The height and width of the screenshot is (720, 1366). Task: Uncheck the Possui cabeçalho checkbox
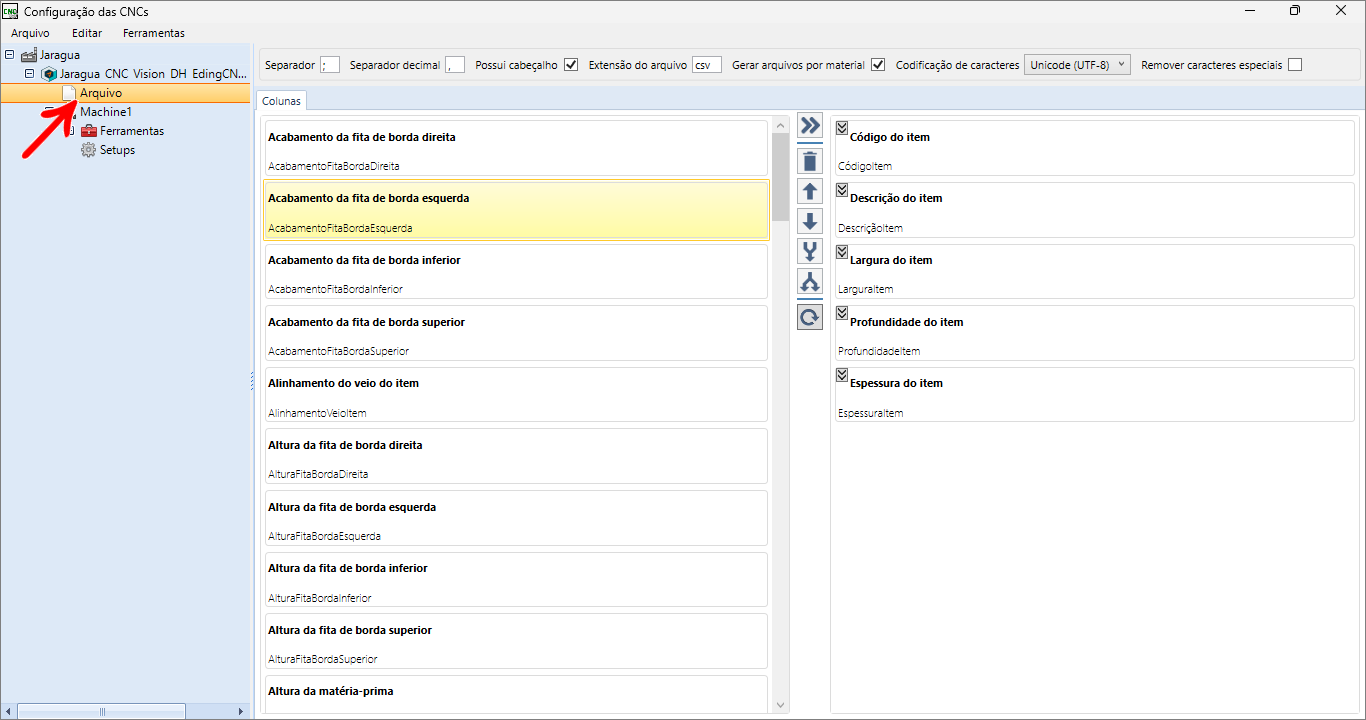pyautogui.click(x=571, y=65)
